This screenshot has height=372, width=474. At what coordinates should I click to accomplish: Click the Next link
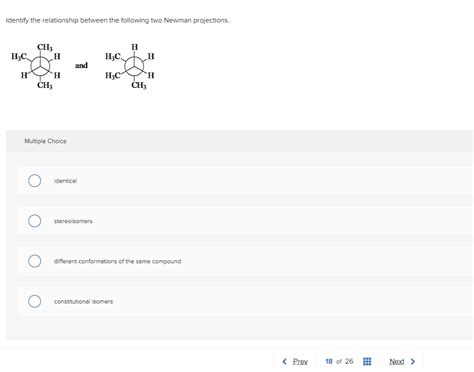[397, 361]
